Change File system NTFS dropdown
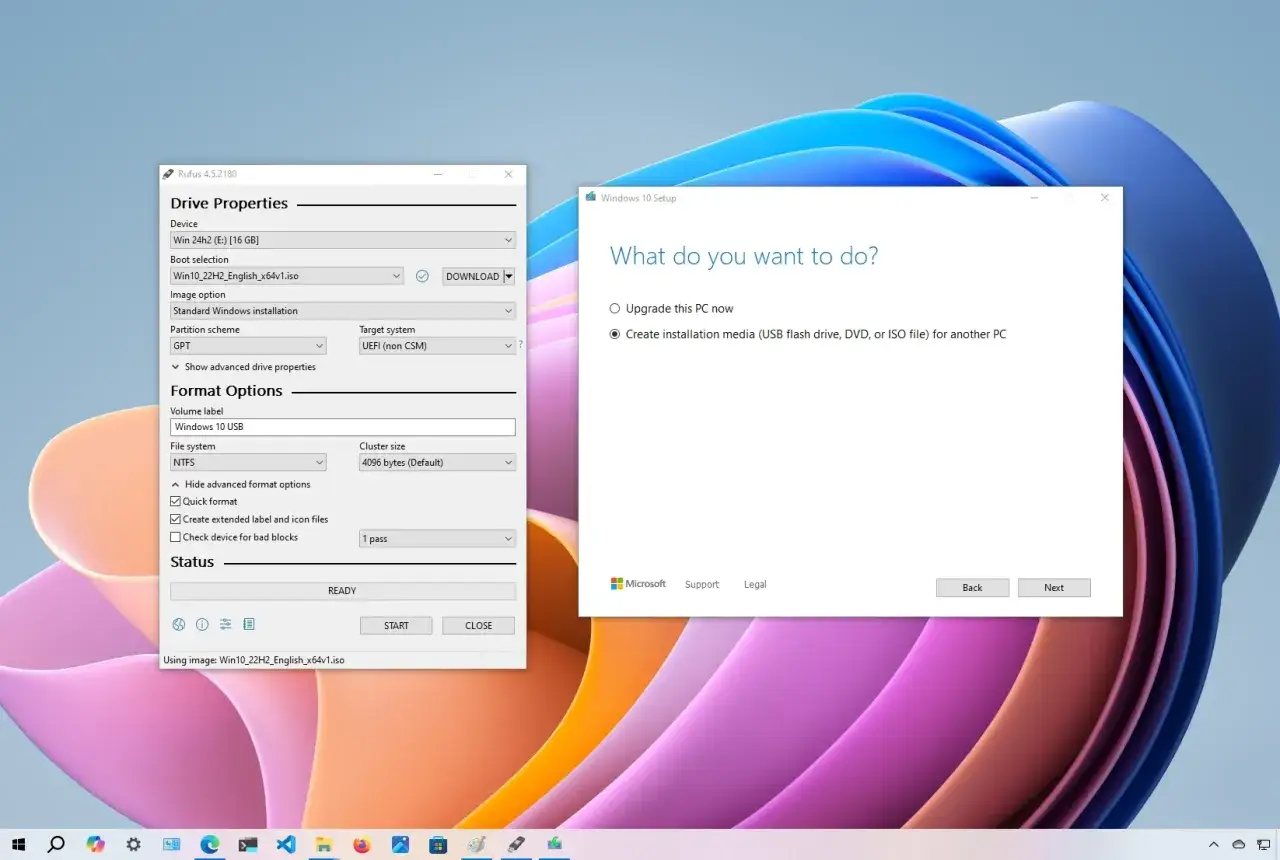Screen dimensions: 1280x860 point(248,463)
